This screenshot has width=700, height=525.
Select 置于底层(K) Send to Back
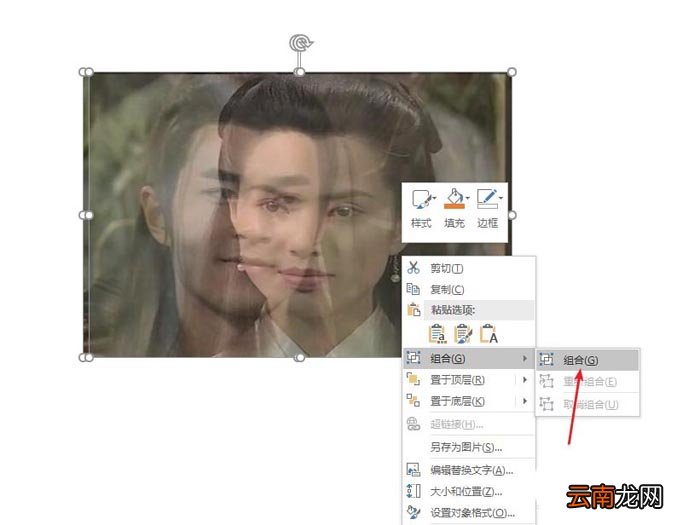[469, 401]
